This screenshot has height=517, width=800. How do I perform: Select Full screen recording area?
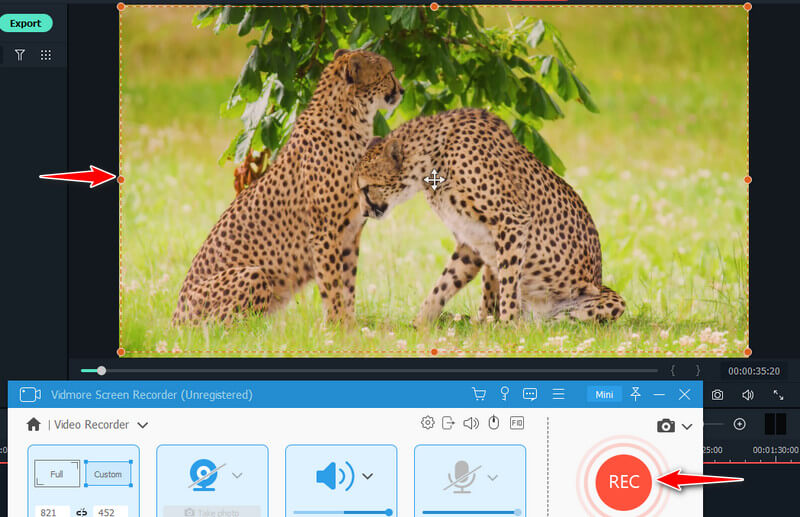(x=56, y=474)
